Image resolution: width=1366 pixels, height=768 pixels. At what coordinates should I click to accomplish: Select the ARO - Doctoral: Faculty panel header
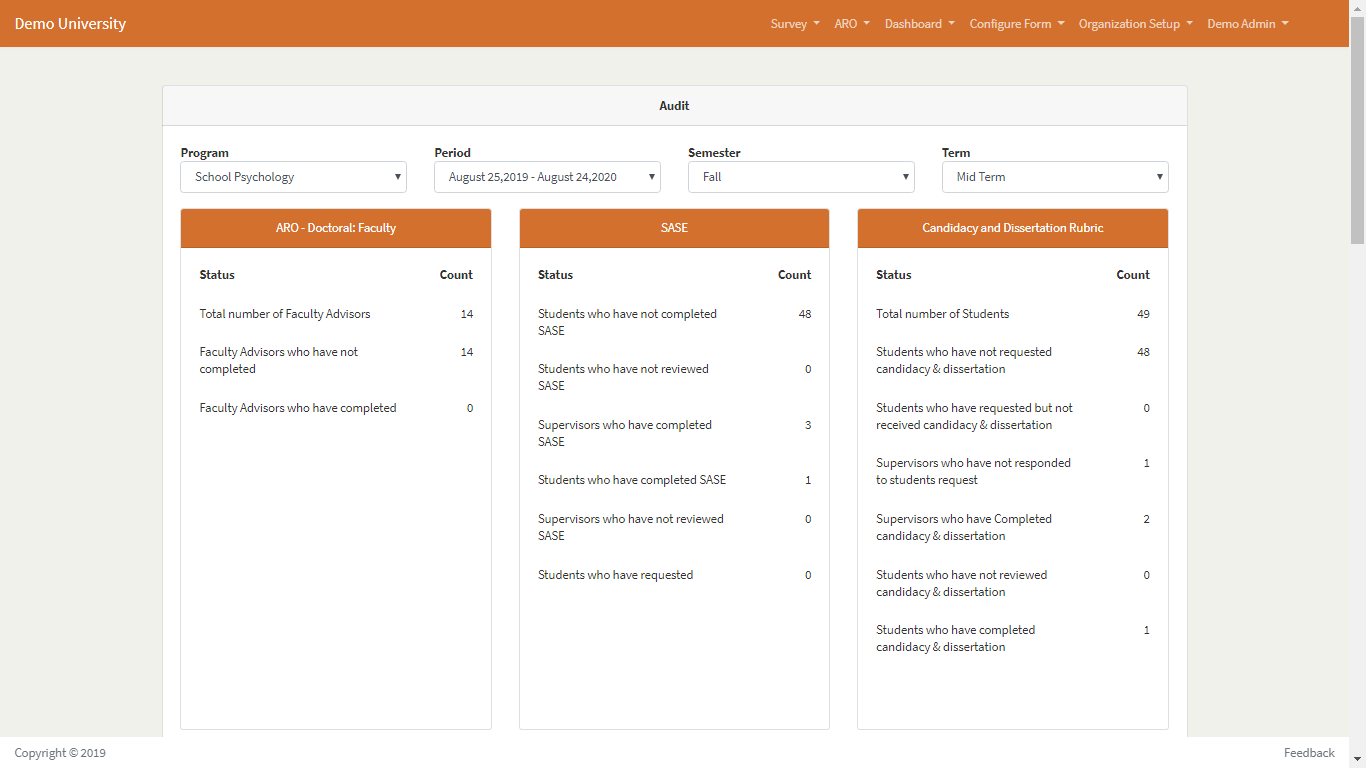pos(335,228)
